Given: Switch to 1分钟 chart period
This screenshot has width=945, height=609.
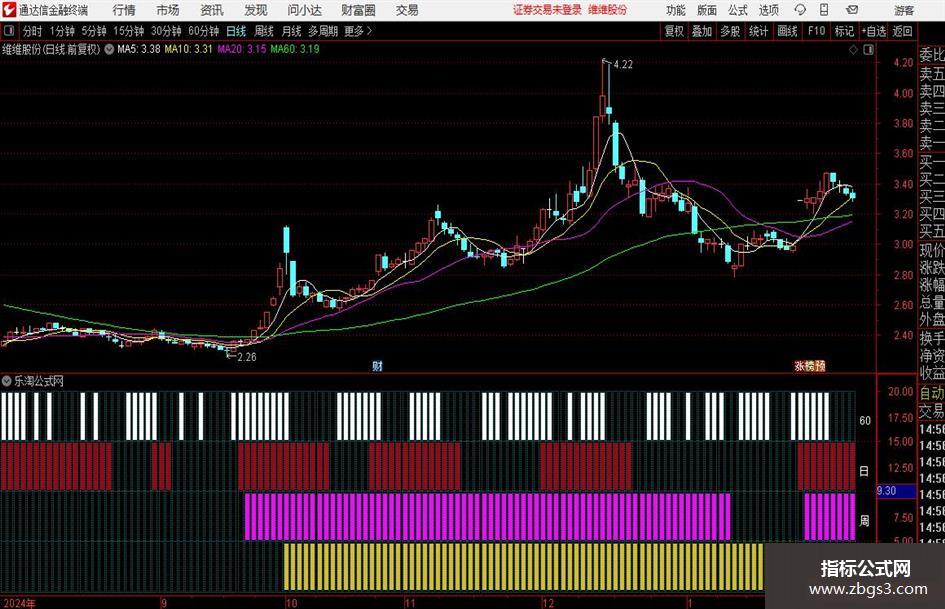Looking at the screenshot, I should pyautogui.click(x=62, y=31).
